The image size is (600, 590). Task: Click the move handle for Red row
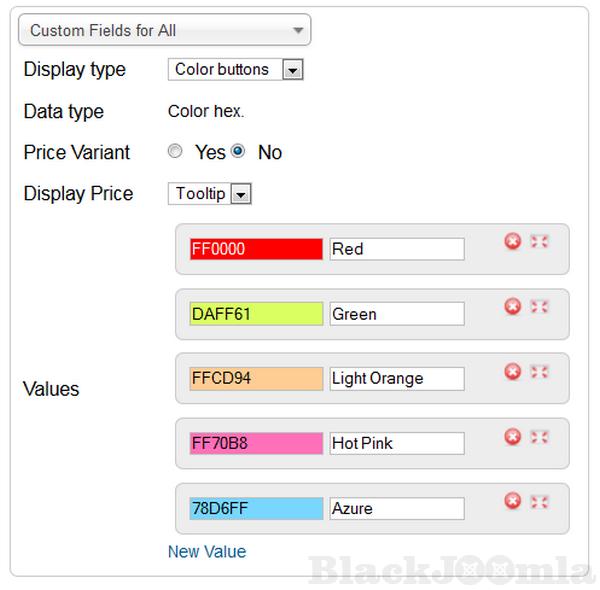(x=539, y=242)
